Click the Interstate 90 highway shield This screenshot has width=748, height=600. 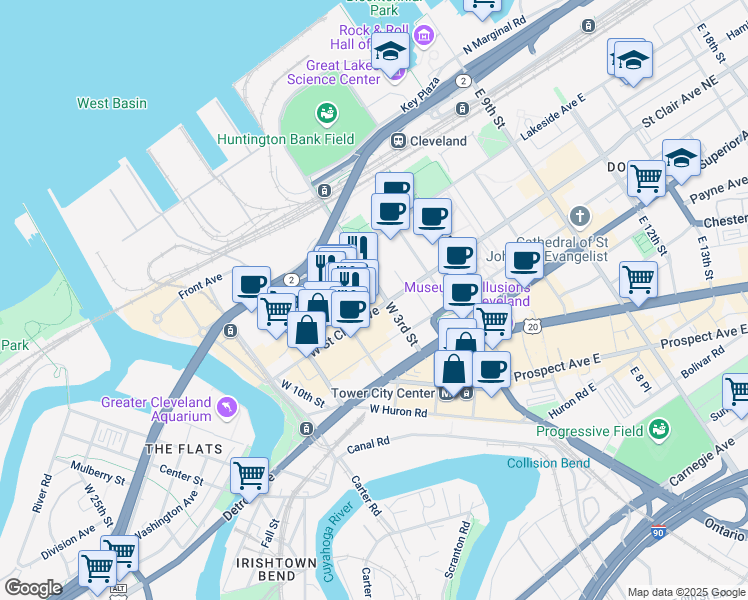658,531
